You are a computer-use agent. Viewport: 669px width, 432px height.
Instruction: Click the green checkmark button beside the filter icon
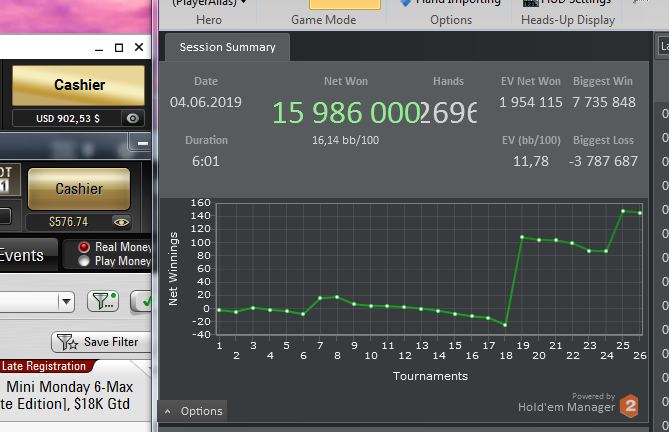(143, 302)
